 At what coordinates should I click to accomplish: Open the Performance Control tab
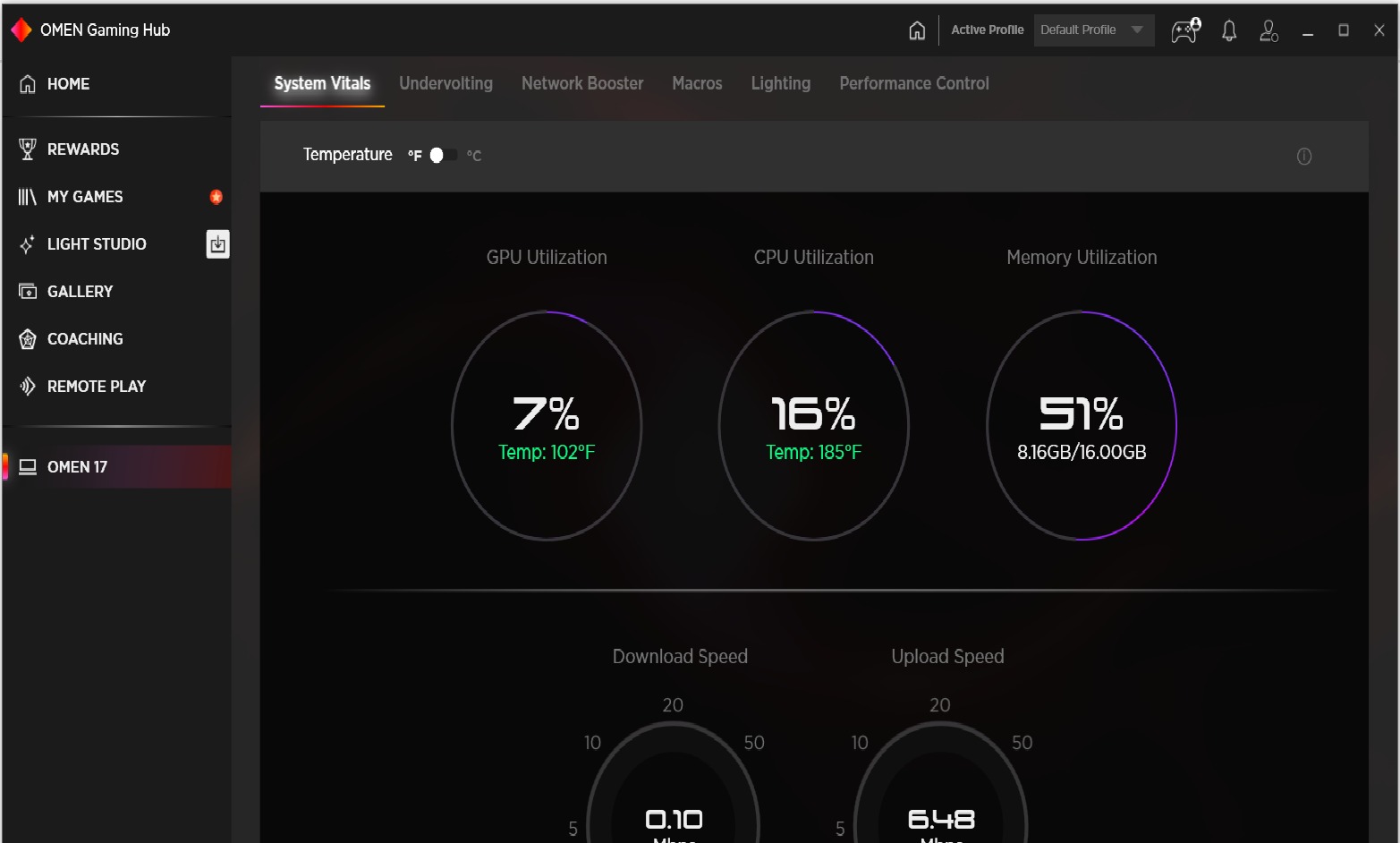pos(914,84)
